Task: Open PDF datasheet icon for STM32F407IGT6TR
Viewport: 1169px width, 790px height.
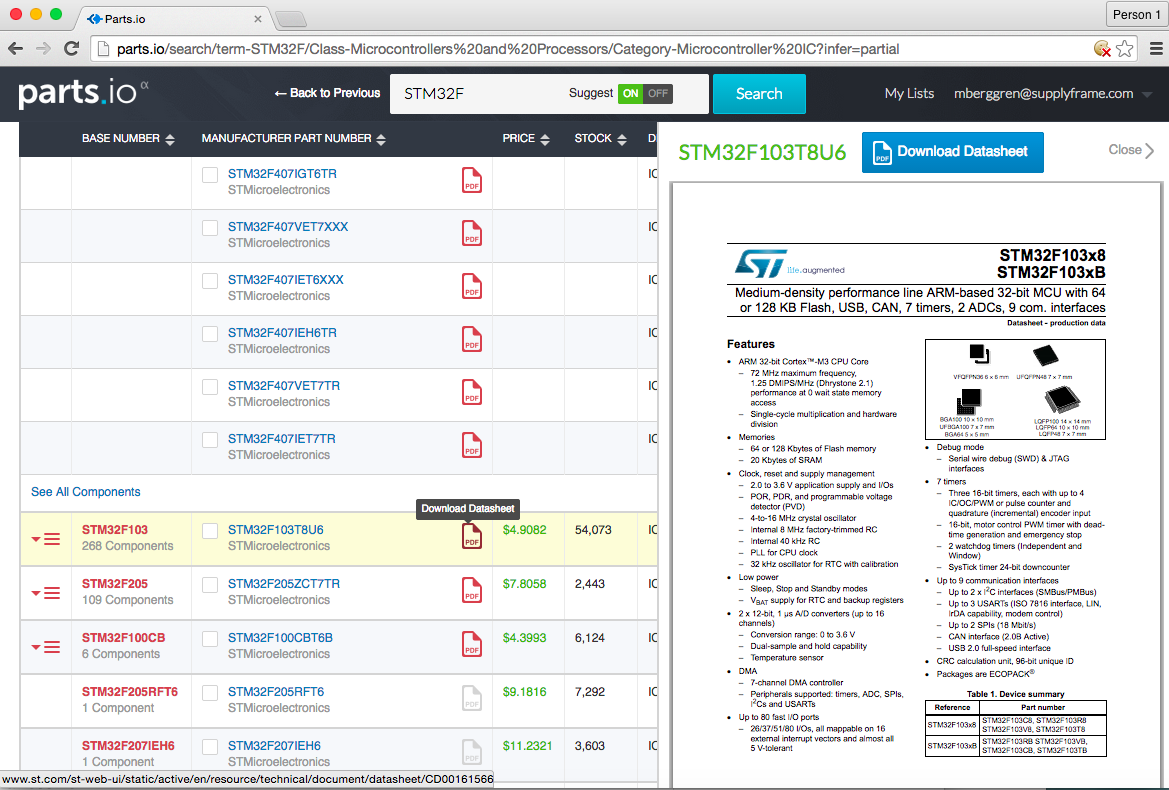Action: 472,180
